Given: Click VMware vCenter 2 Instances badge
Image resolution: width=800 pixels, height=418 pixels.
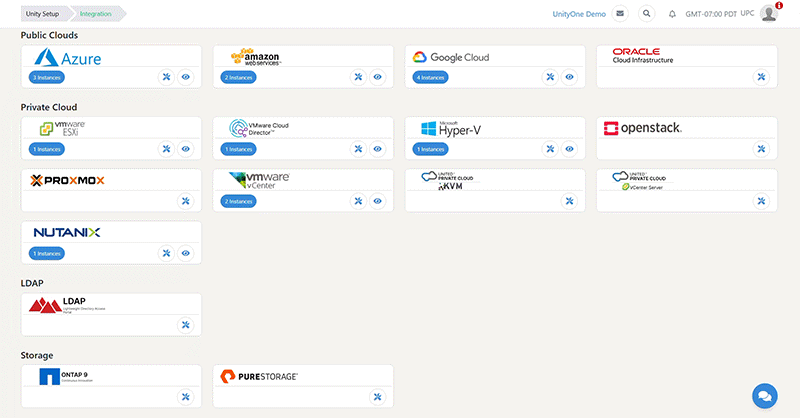Looking at the screenshot, I should coord(239,202).
